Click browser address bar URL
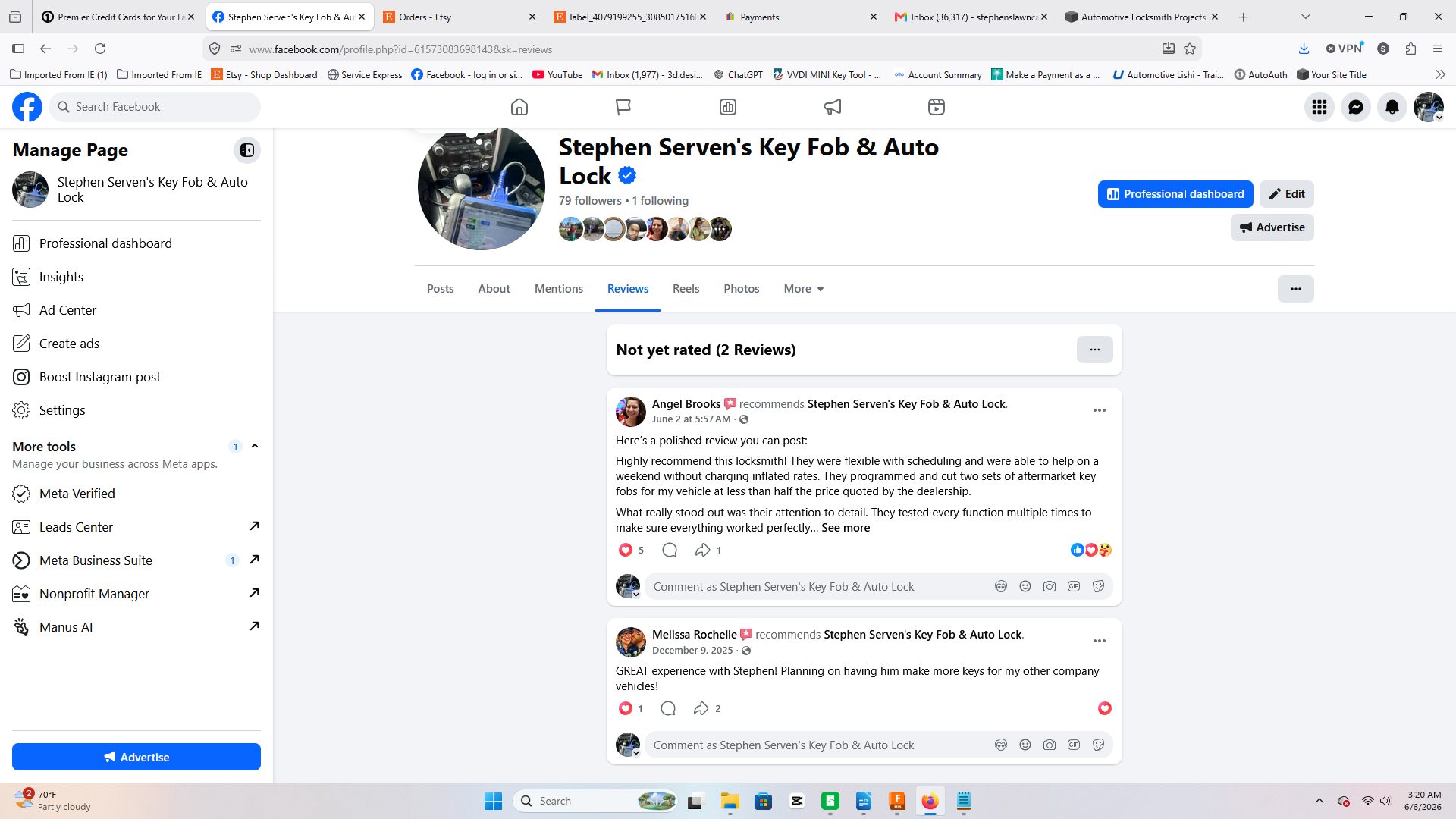 click(400, 49)
